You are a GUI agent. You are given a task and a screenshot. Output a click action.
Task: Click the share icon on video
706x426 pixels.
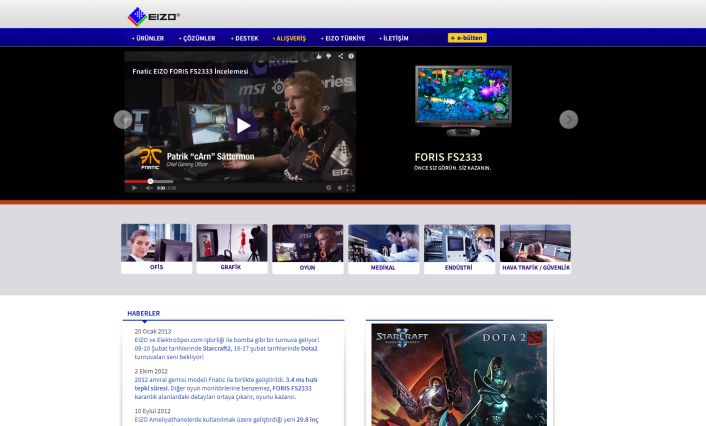[340, 56]
